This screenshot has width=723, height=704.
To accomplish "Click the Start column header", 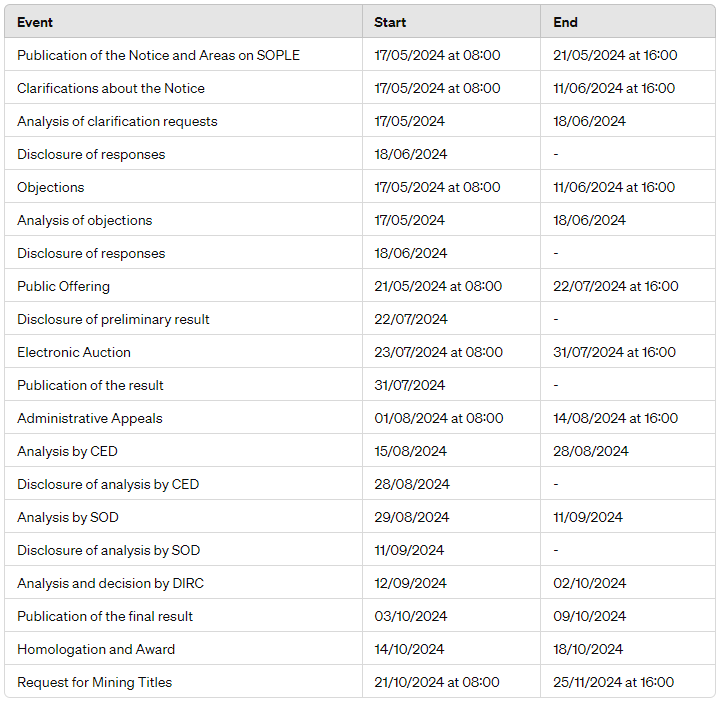I will pos(390,22).
